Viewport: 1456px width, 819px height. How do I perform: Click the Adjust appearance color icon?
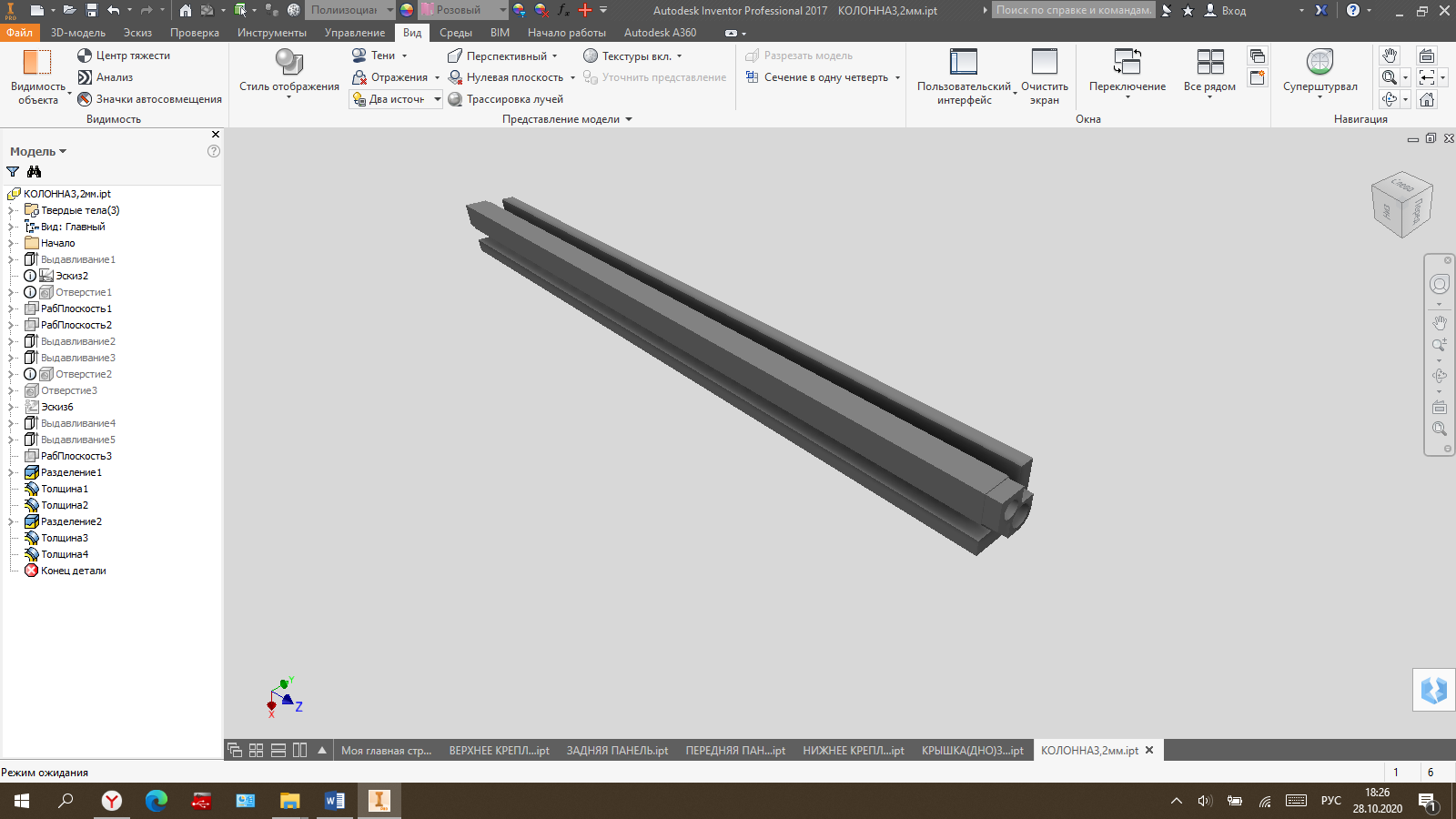(520, 10)
